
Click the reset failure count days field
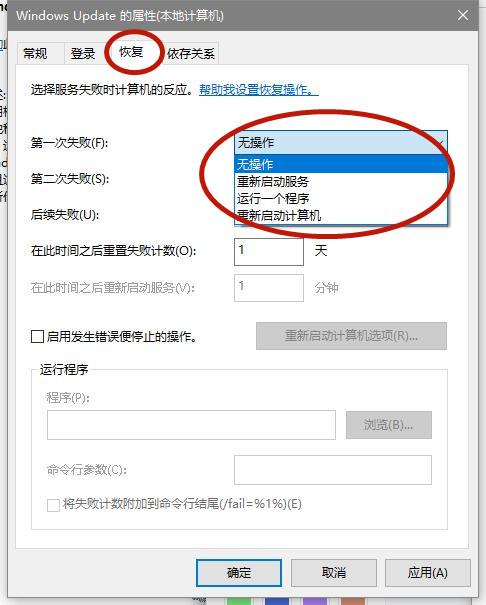coord(269,252)
